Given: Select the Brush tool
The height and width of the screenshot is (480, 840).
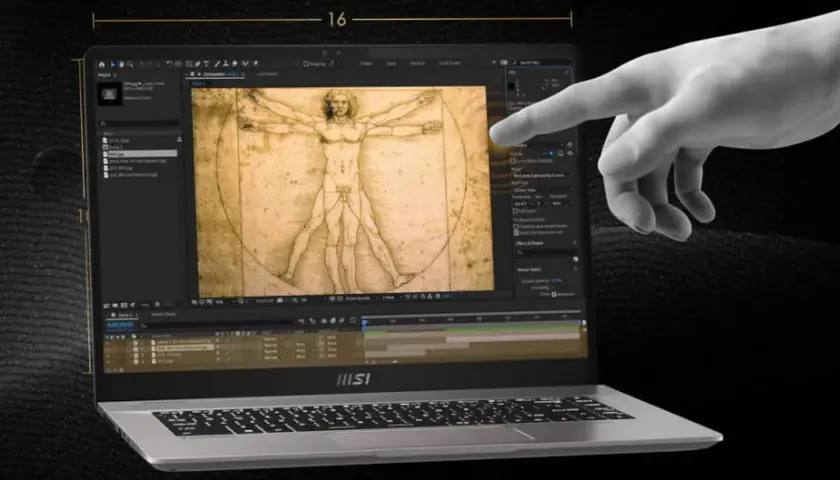Looking at the screenshot, I should [218, 64].
